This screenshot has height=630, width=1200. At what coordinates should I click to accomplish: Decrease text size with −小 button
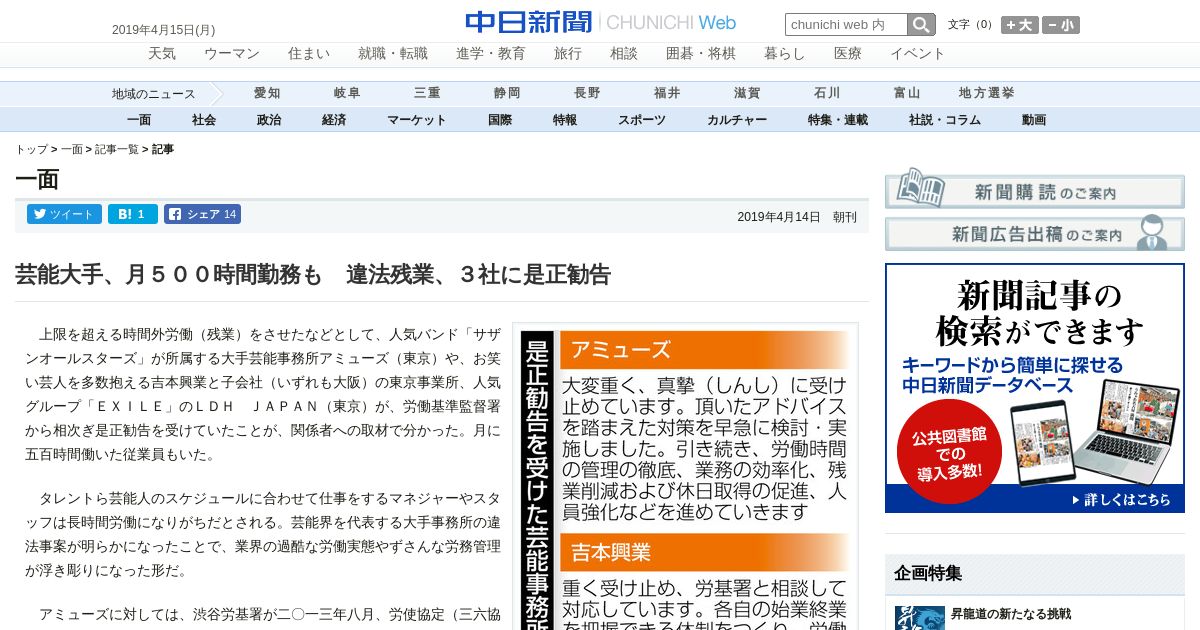point(1061,25)
